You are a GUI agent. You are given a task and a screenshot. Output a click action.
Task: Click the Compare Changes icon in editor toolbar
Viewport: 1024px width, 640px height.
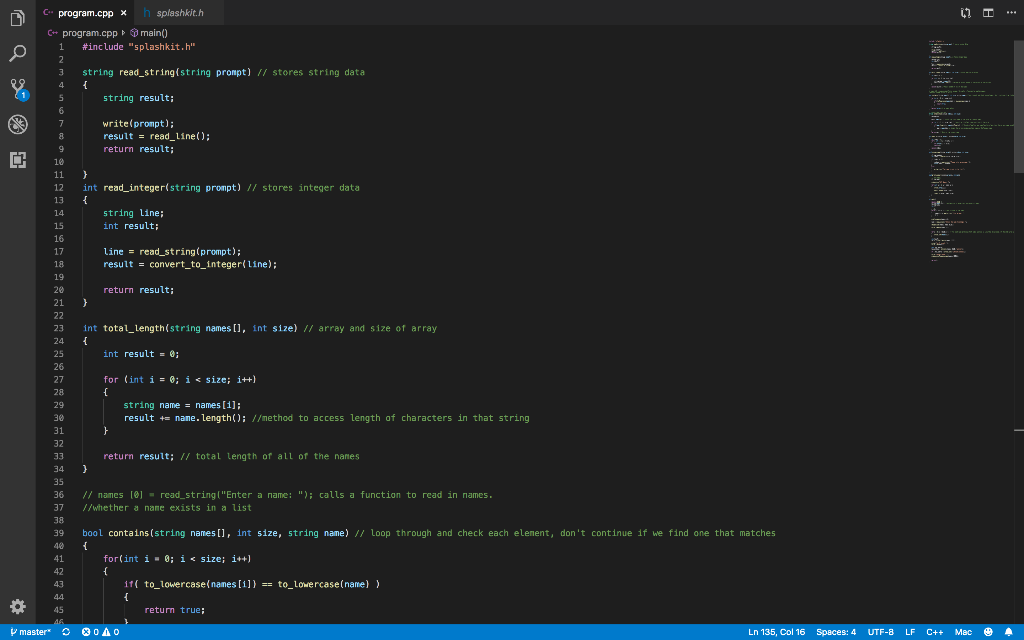coord(965,13)
